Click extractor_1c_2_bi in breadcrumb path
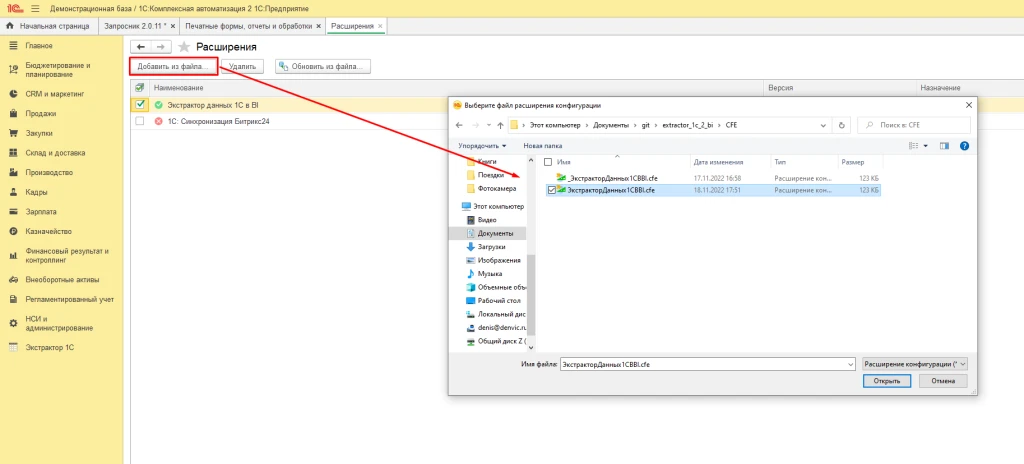This screenshot has height=464, width=1024. 690,125
